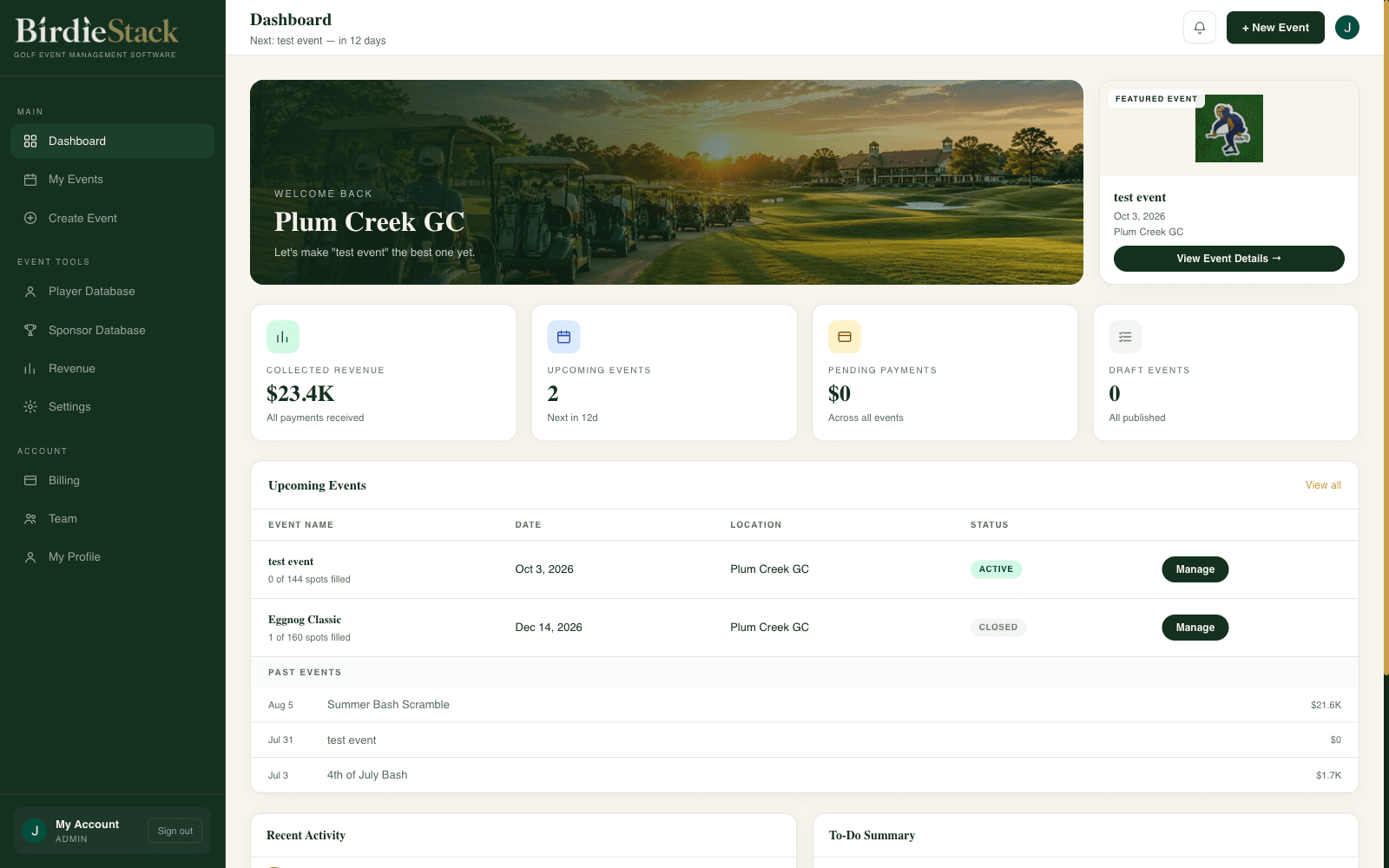Click the Pending Payments card icon
The height and width of the screenshot is (868, 1389).
pos(845,337)
